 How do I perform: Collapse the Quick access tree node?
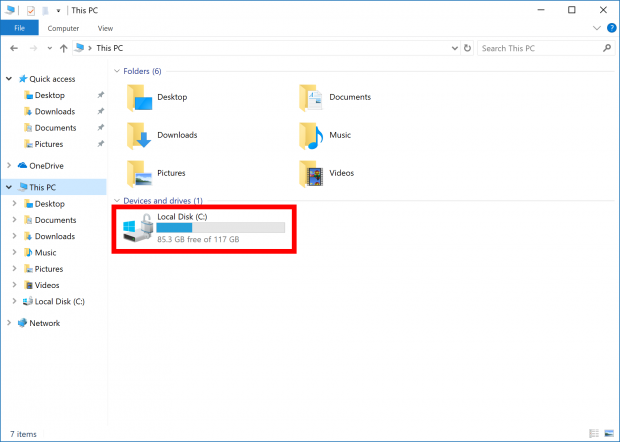pos(10,79)
